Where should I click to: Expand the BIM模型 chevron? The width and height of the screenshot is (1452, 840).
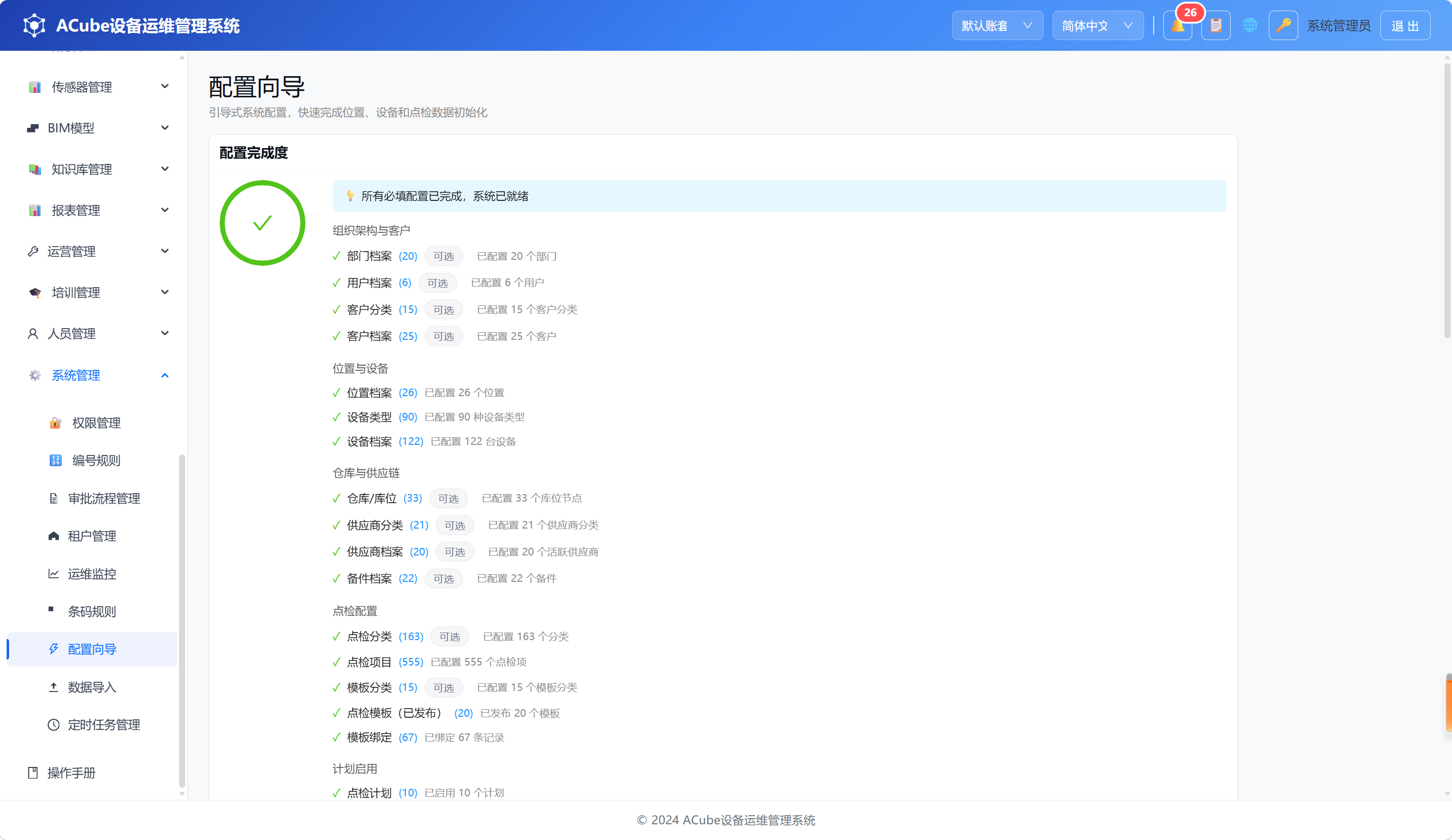tap(165, 128)
